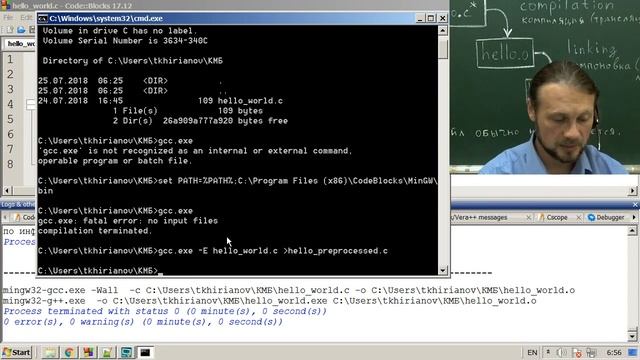Close the Cscope tab
This screenshot has width=640, height=360.
578,218
